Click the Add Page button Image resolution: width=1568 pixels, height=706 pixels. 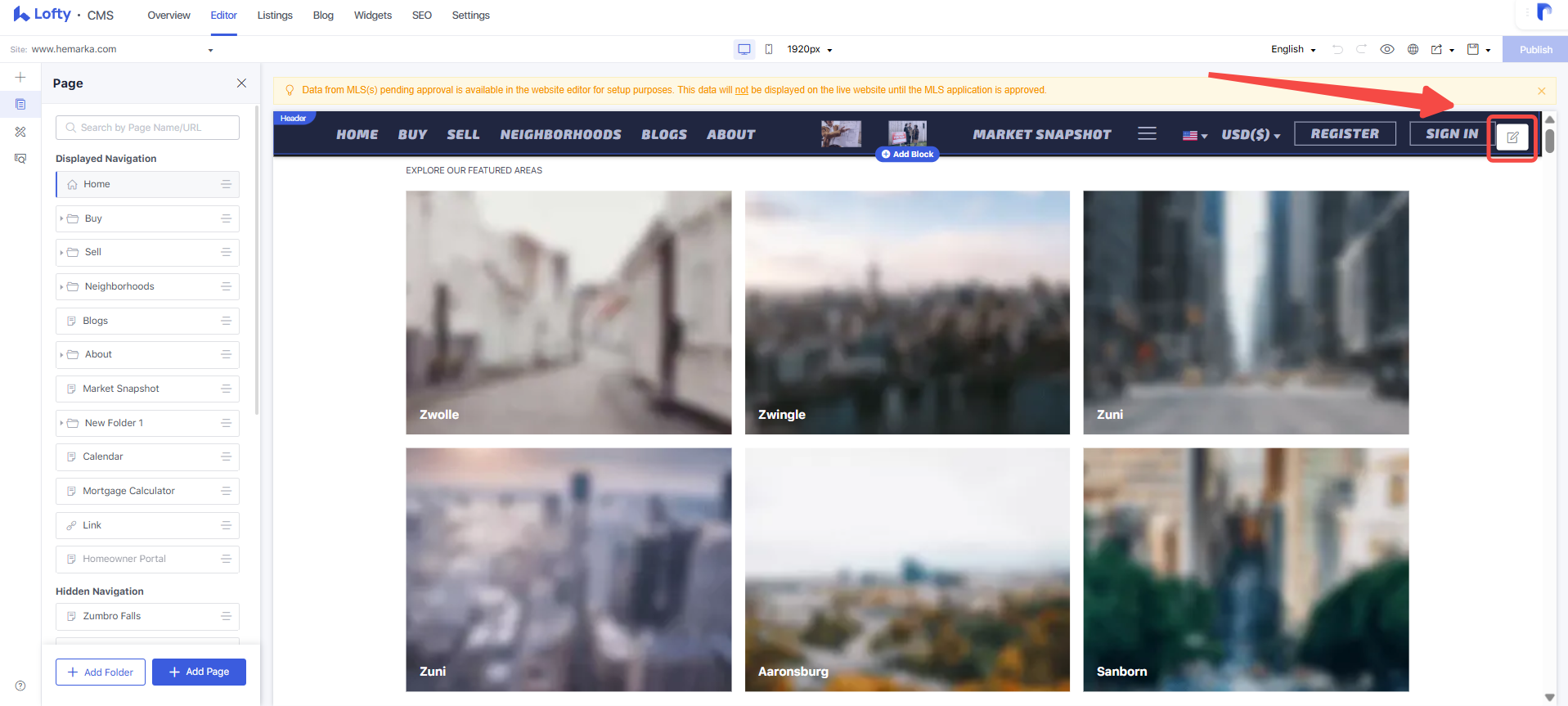(x=199, y=672)
